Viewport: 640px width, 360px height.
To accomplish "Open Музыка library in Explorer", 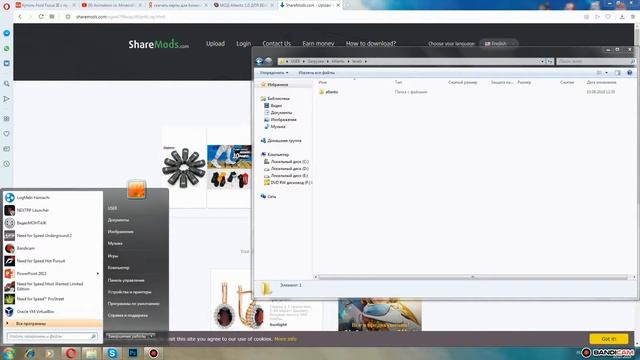I will click(x=278, y=127).
